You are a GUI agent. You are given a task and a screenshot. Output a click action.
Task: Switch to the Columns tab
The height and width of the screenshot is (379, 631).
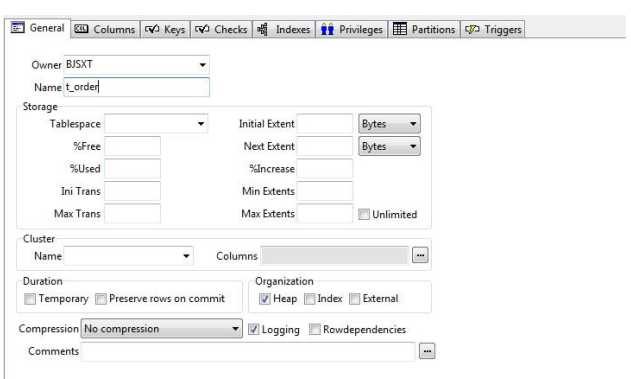(105, 29)
